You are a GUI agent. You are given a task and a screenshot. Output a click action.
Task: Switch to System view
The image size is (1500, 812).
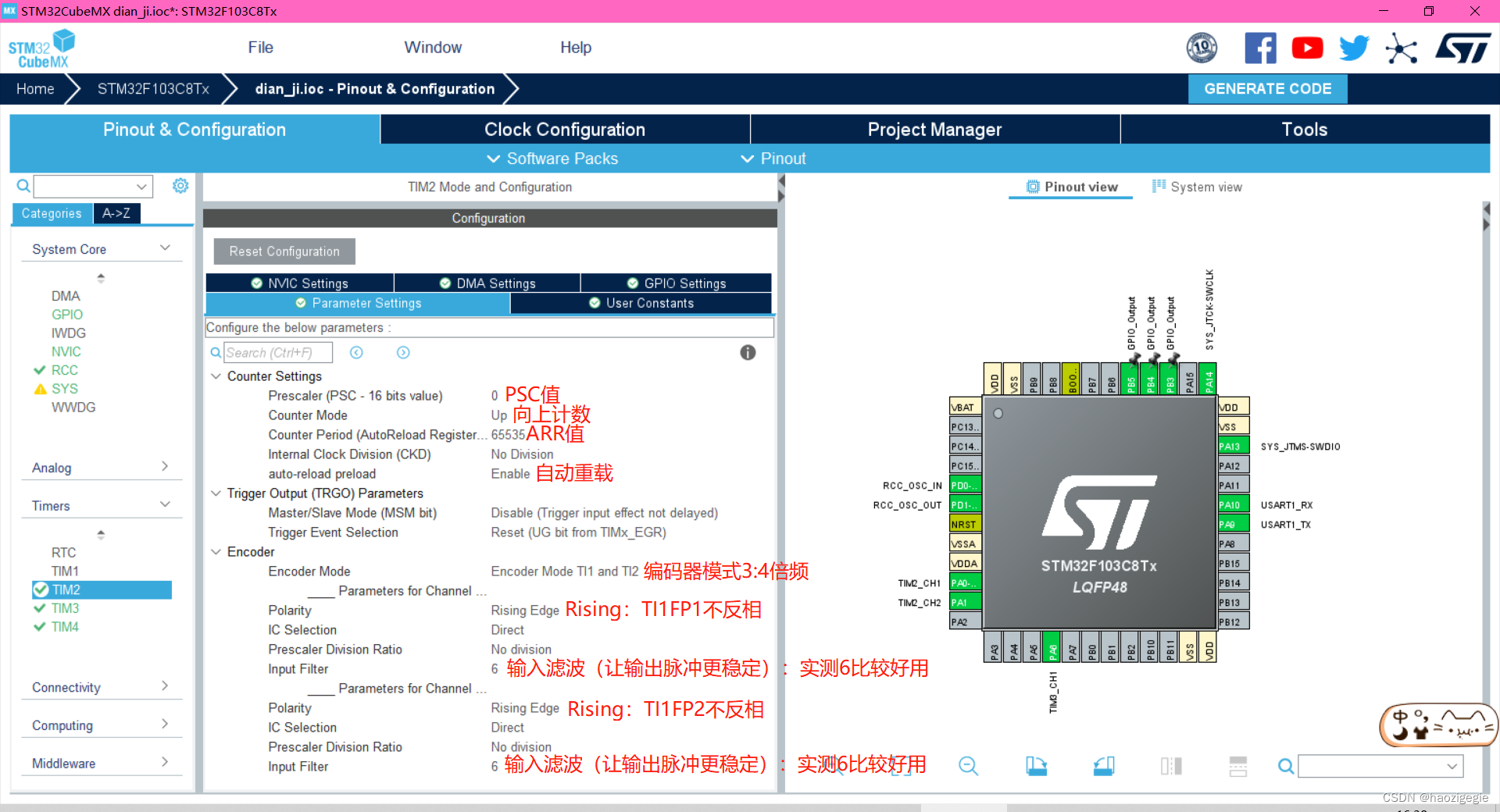(x=1197, y=187)
